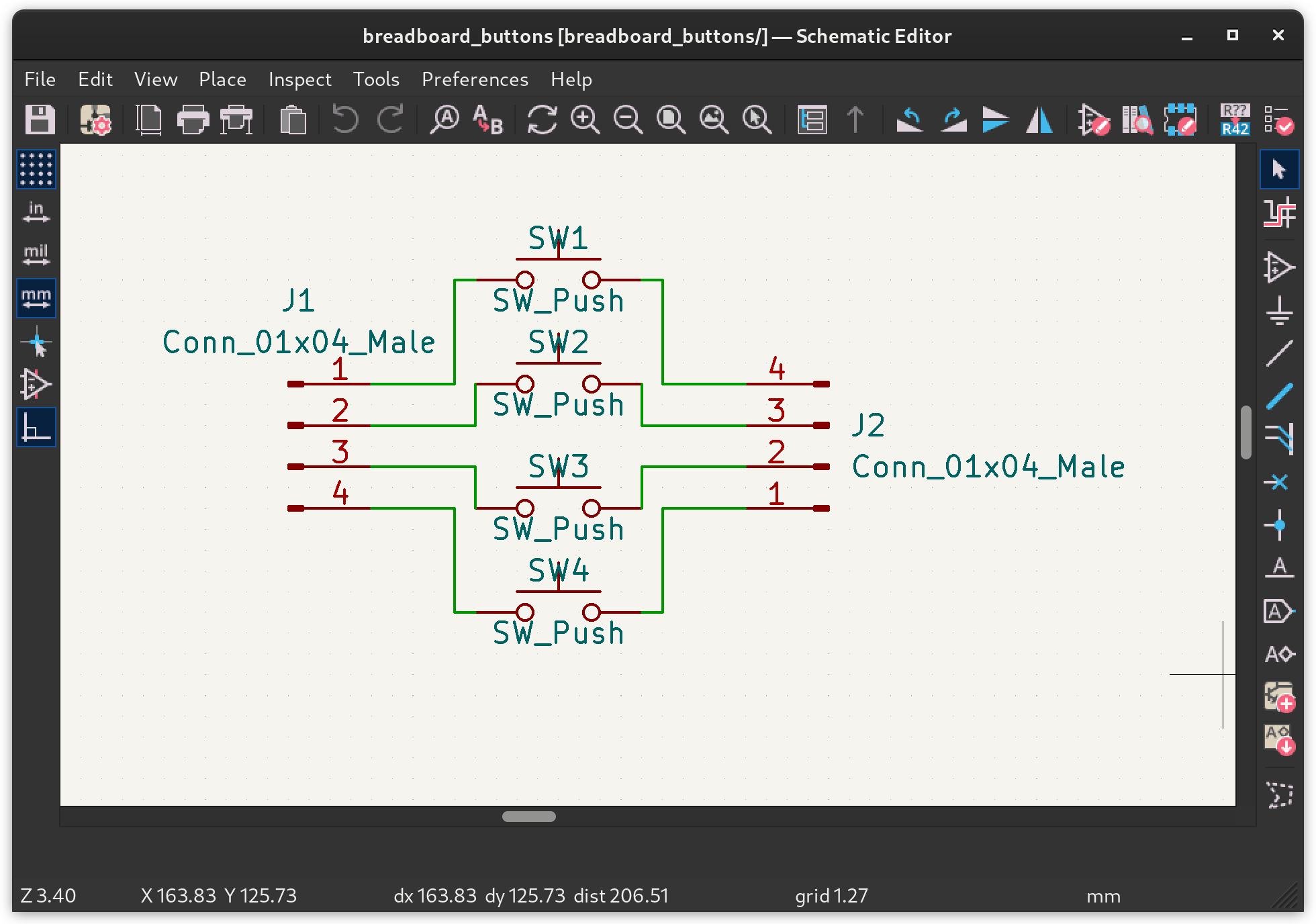Open the Symbol Editor
The width and height of the screenshot is (1316, 924).
coord(1093,120)
